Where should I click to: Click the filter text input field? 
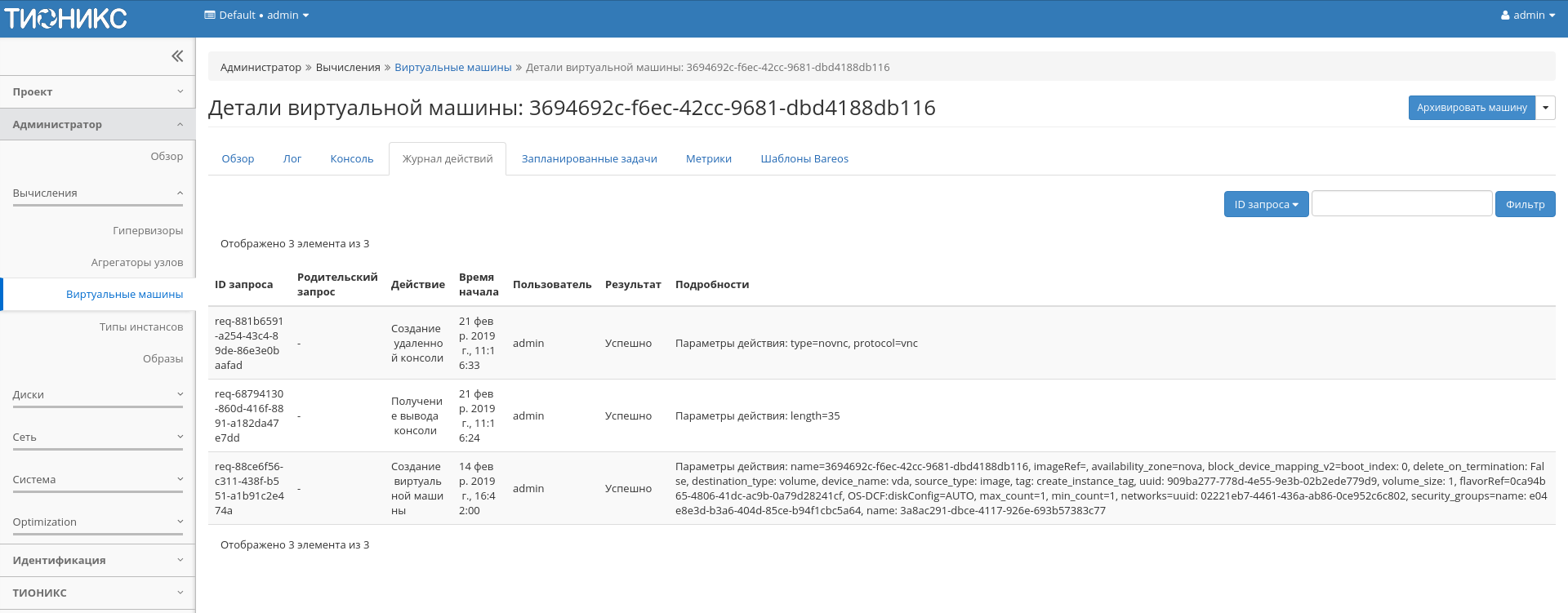point(1401,204)
